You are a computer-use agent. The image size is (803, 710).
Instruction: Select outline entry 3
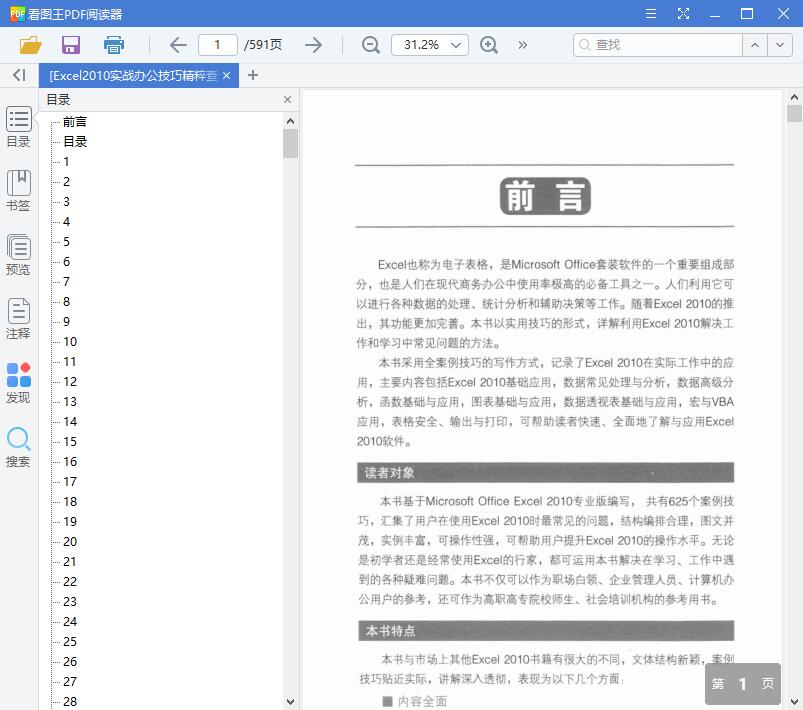(67, 202)
